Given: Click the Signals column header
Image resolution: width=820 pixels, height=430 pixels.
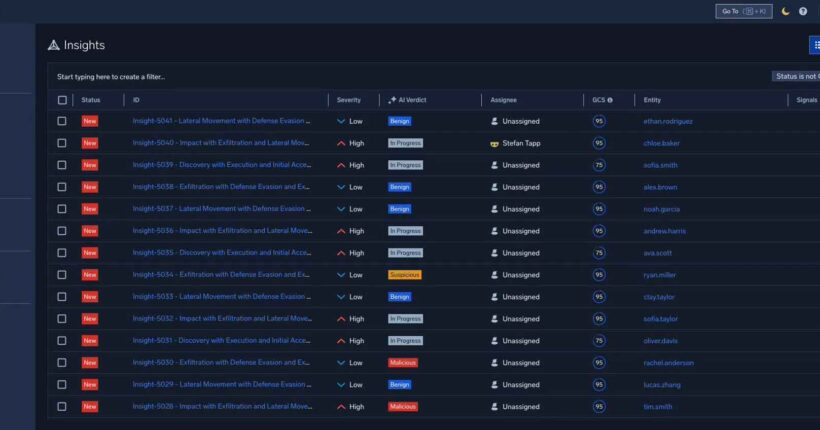Looking at the screenshot, I should 806,100.
